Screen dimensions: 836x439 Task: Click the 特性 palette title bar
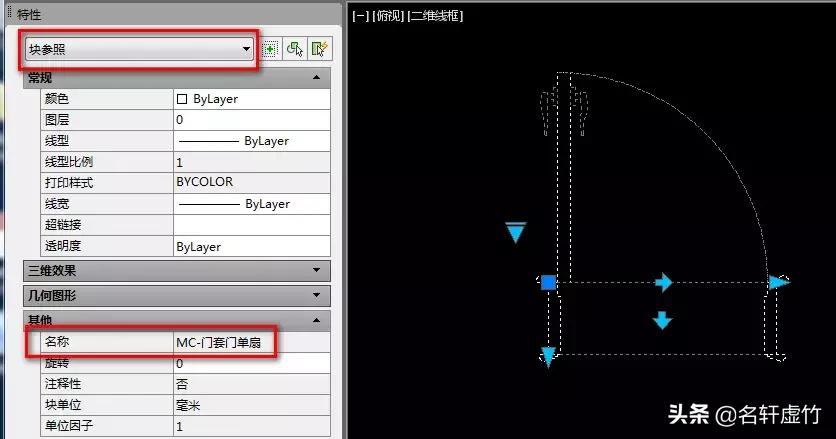point(173,14)
